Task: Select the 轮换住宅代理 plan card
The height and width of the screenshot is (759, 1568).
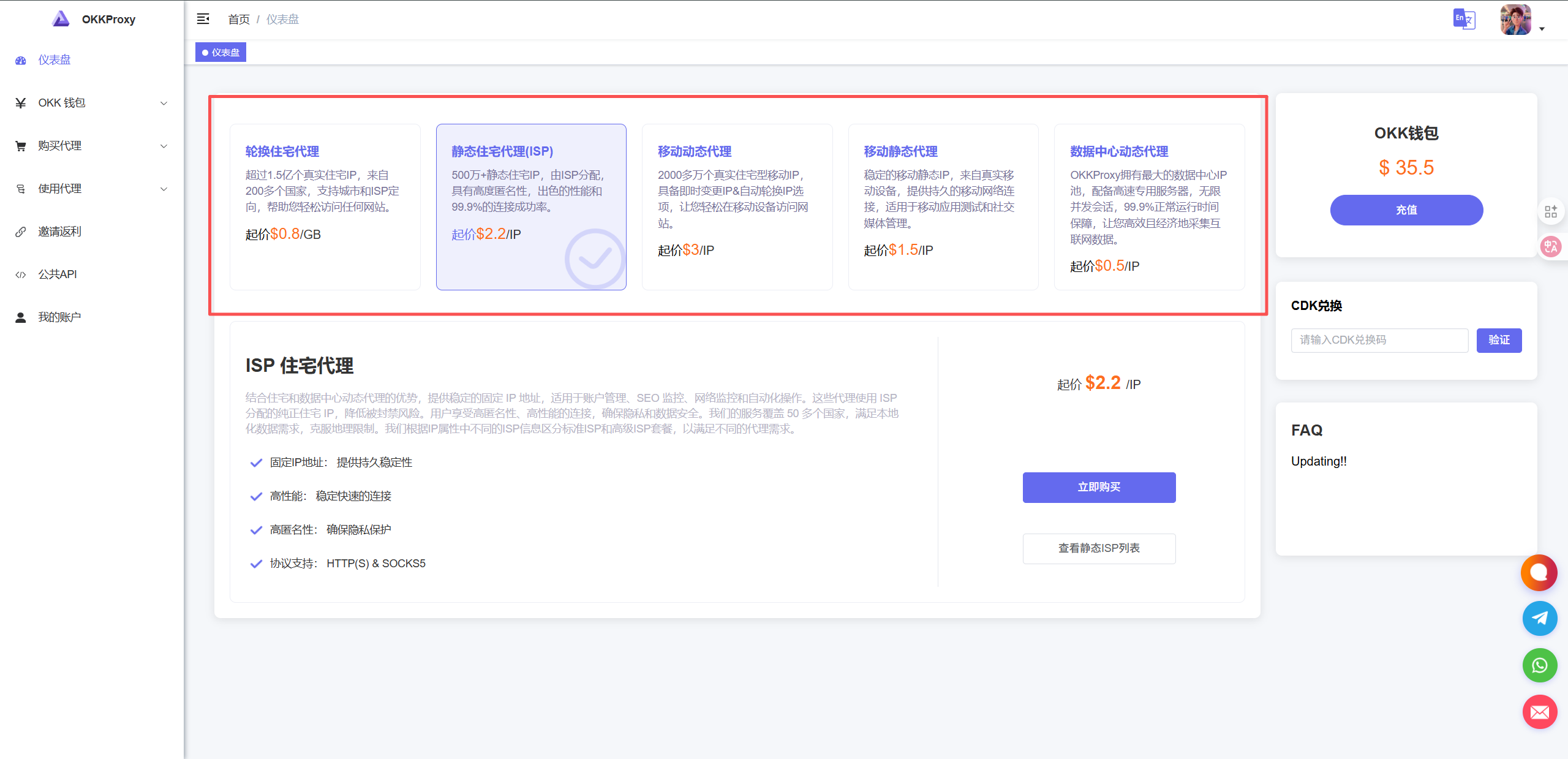Action: coord(325,206)
